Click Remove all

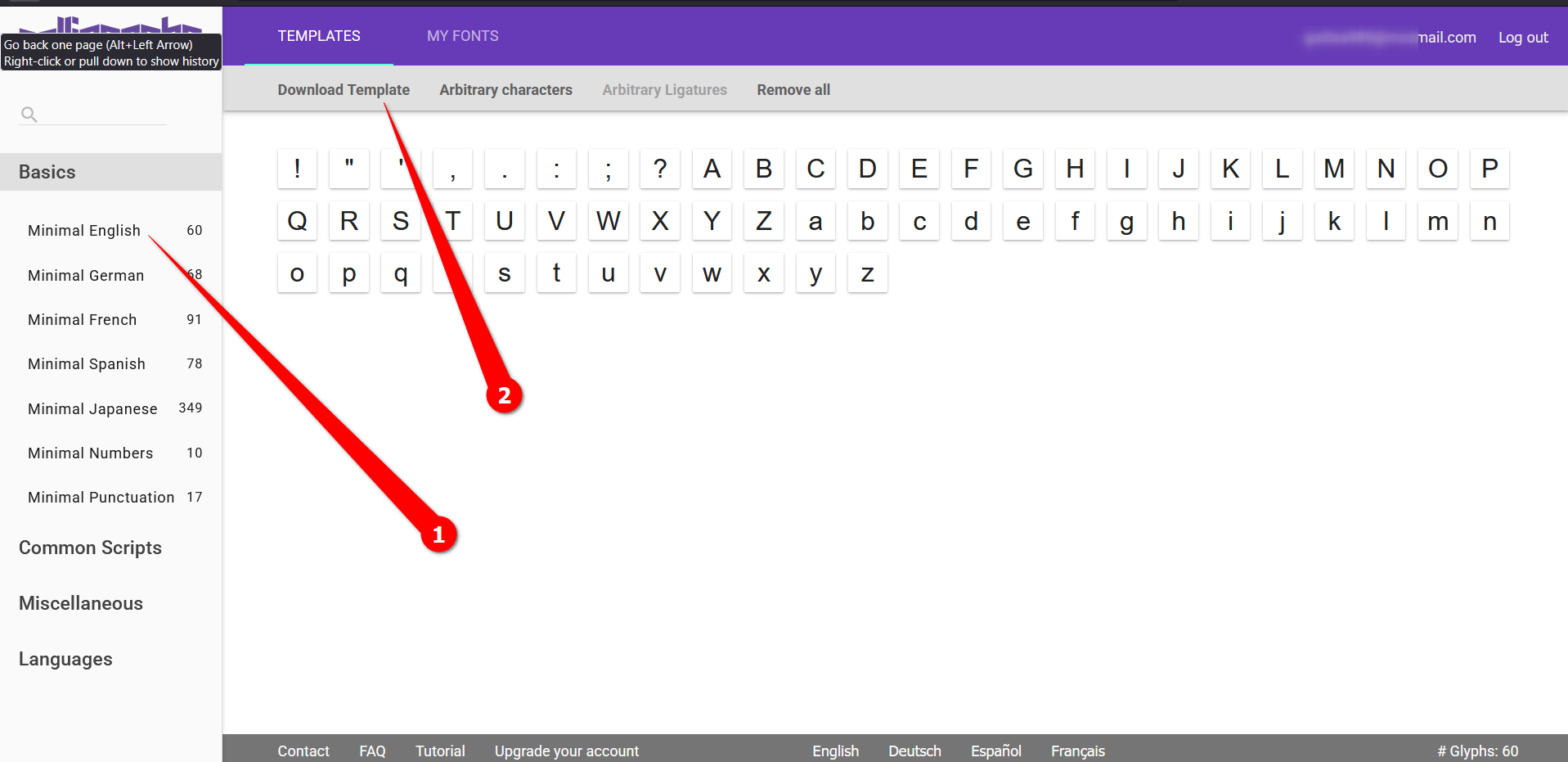click(793, 90)
